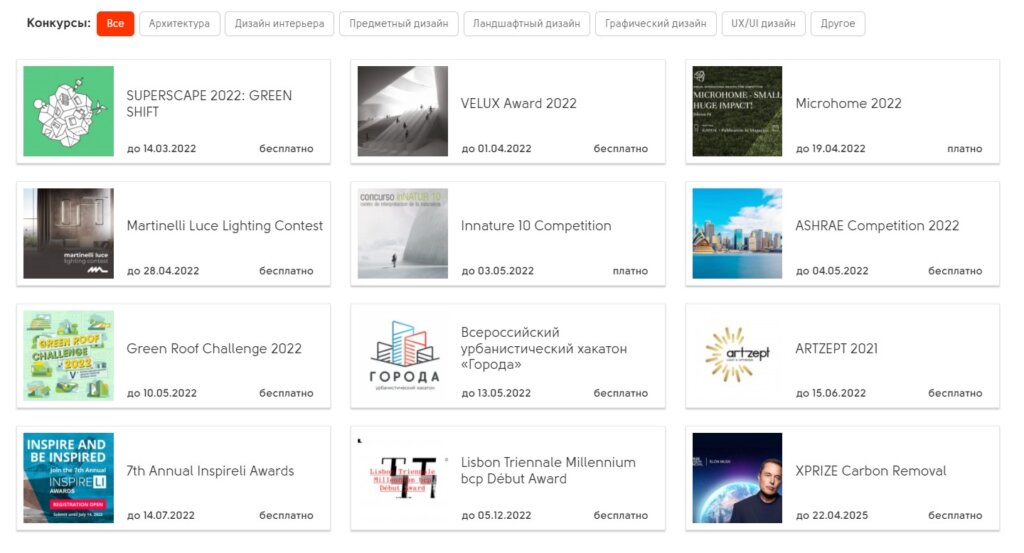Viewport: 1024px width, 553px height.
Task: Choose the Предметный дизайн category
Action: click(x=399, y=24)
